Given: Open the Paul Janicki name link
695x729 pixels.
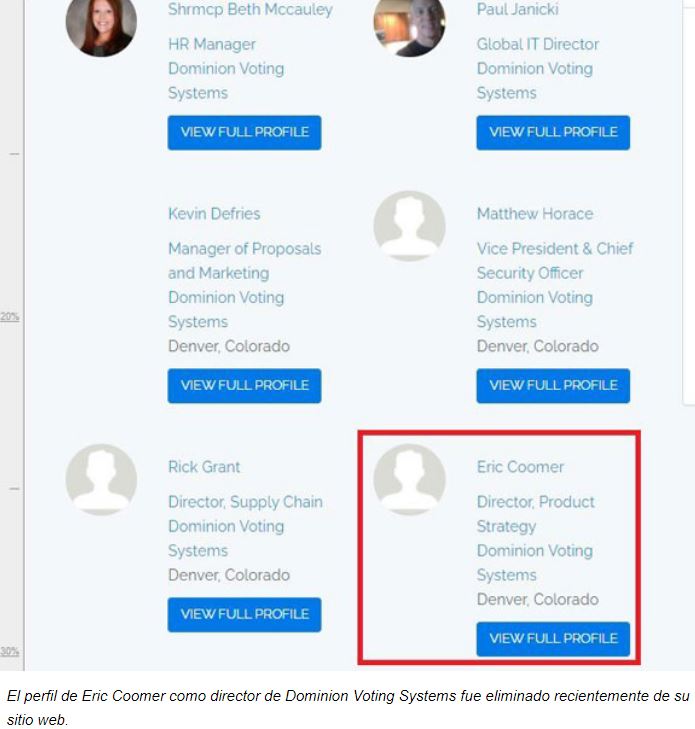Looking at the screenshot, I should coord(517,9).
